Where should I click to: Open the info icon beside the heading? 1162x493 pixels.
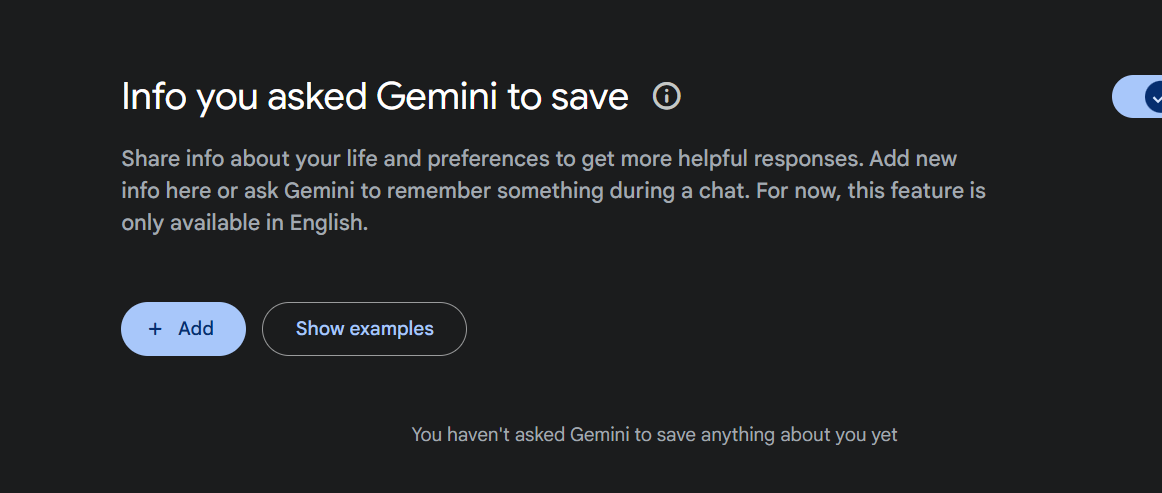(666, 96)
